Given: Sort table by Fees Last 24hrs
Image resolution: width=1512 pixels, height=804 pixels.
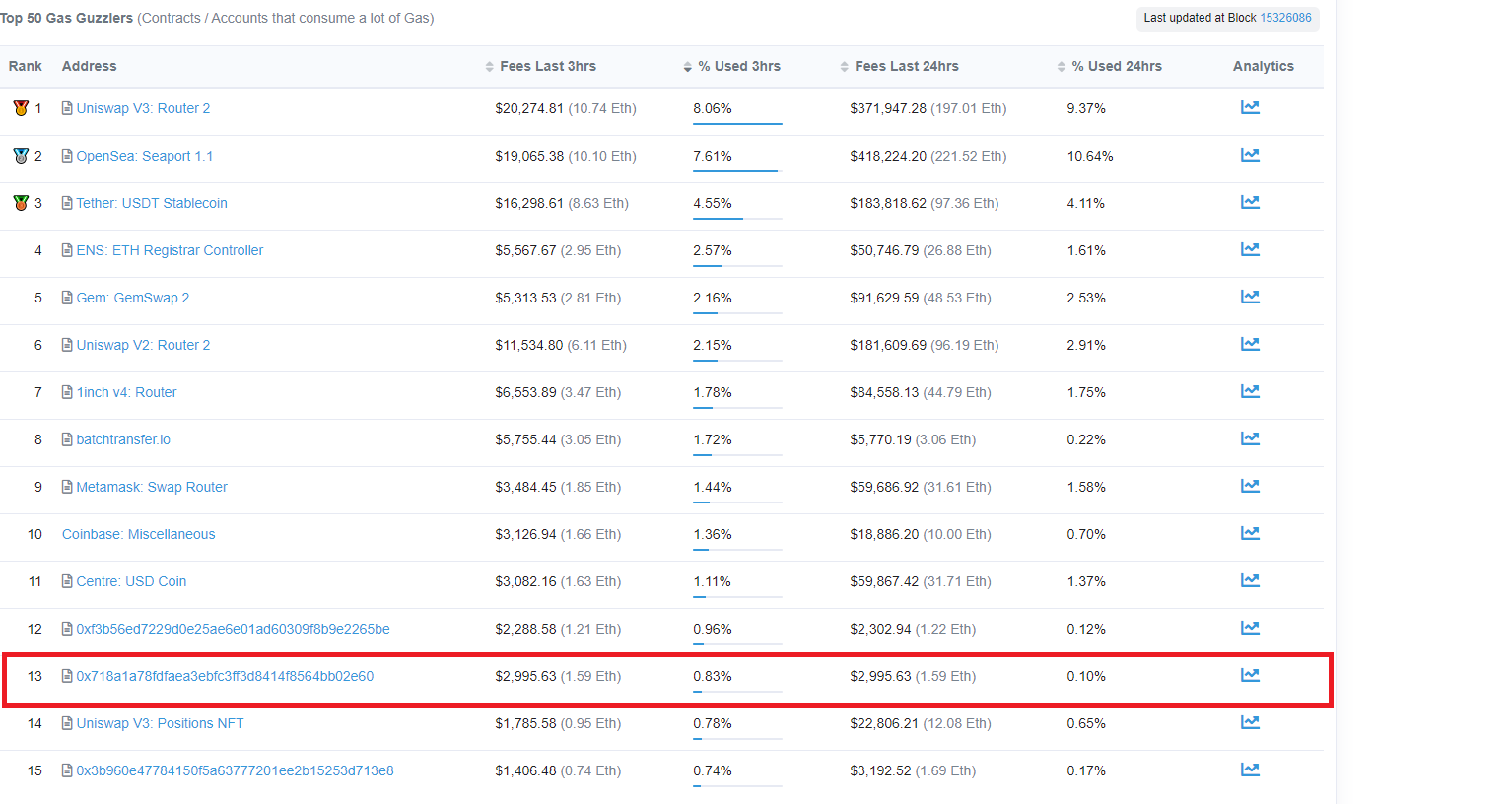Looking at the screenshot, I should coord(899,66).
